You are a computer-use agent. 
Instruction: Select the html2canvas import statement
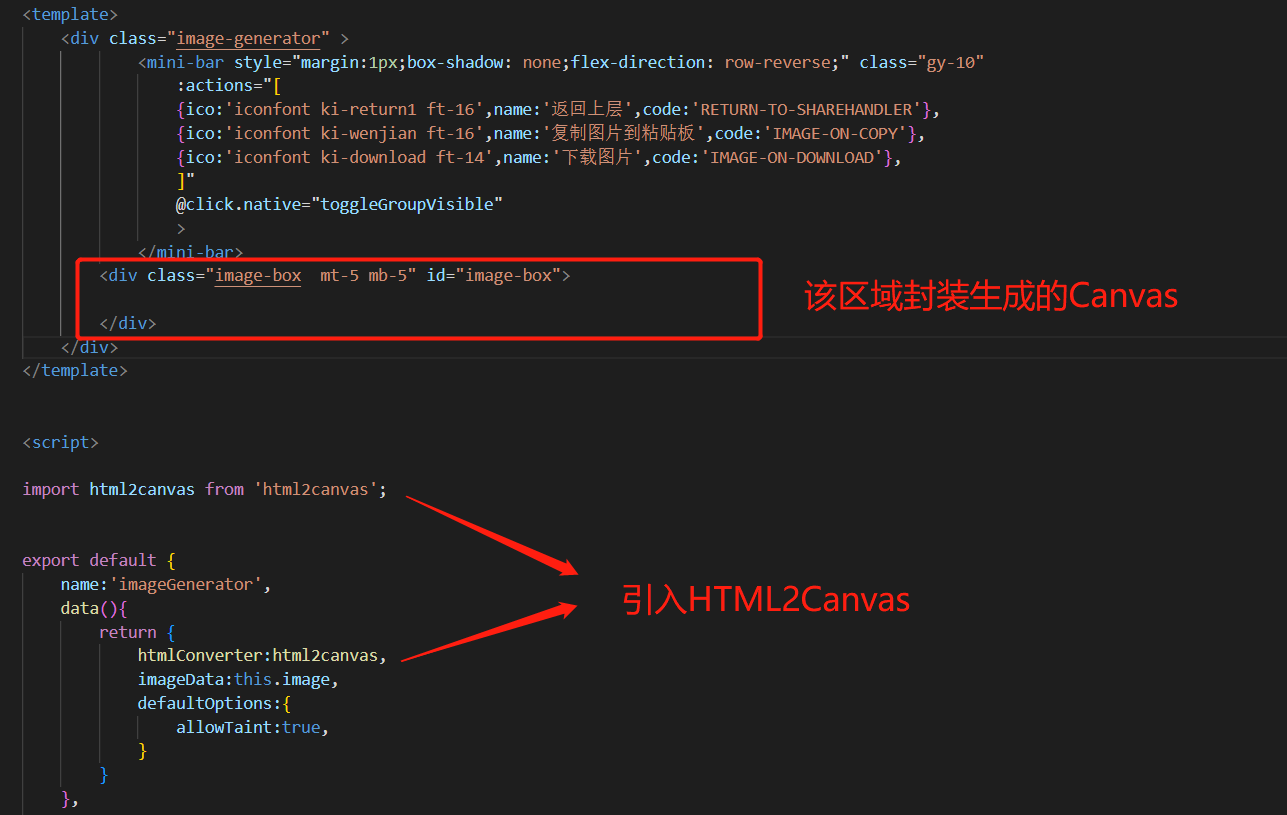pos(200,488)
